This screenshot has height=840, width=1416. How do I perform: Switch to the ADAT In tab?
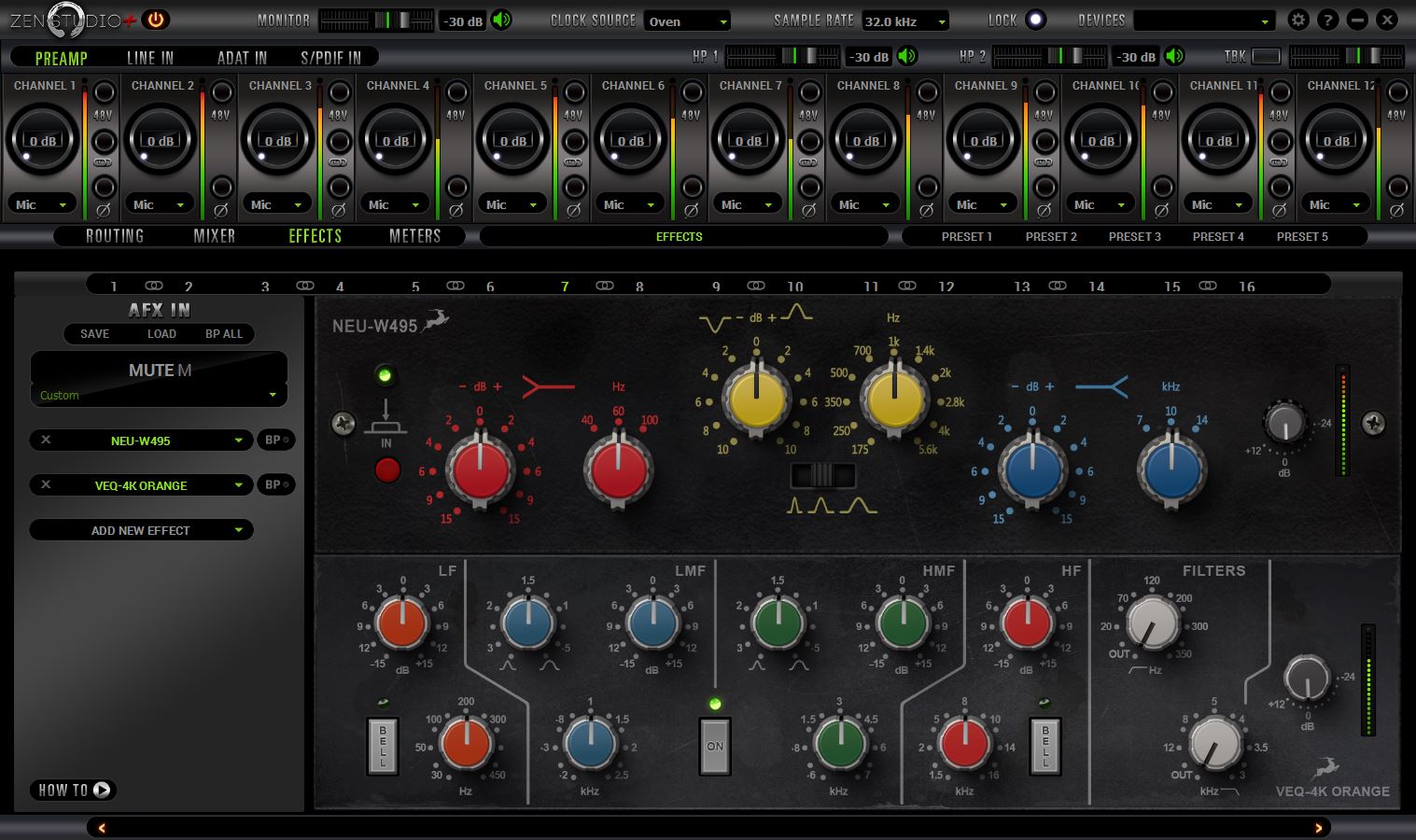pyautogui.click(x=242, y=58)
